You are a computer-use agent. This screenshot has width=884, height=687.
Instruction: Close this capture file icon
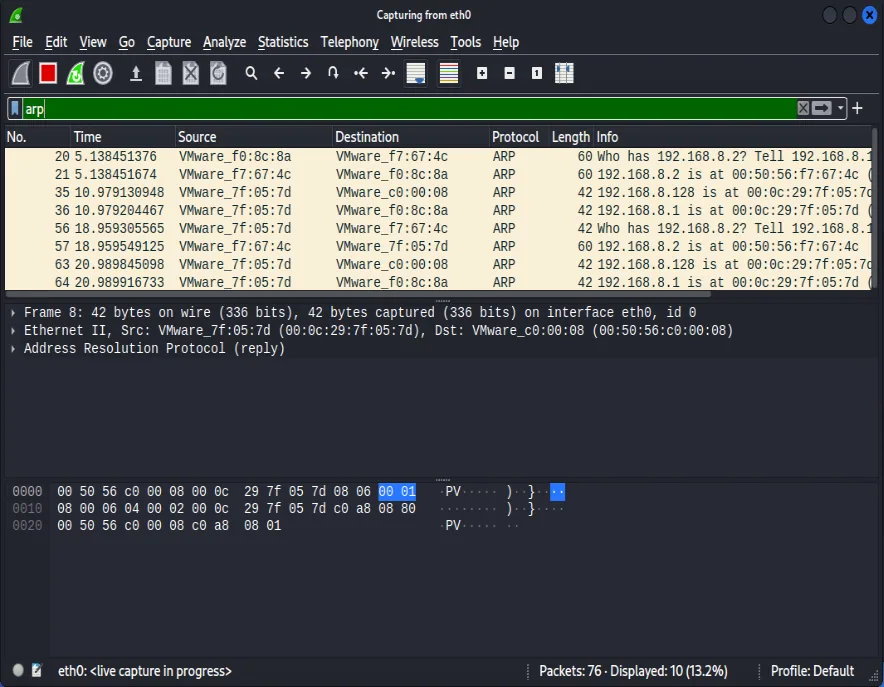[191, 73]
